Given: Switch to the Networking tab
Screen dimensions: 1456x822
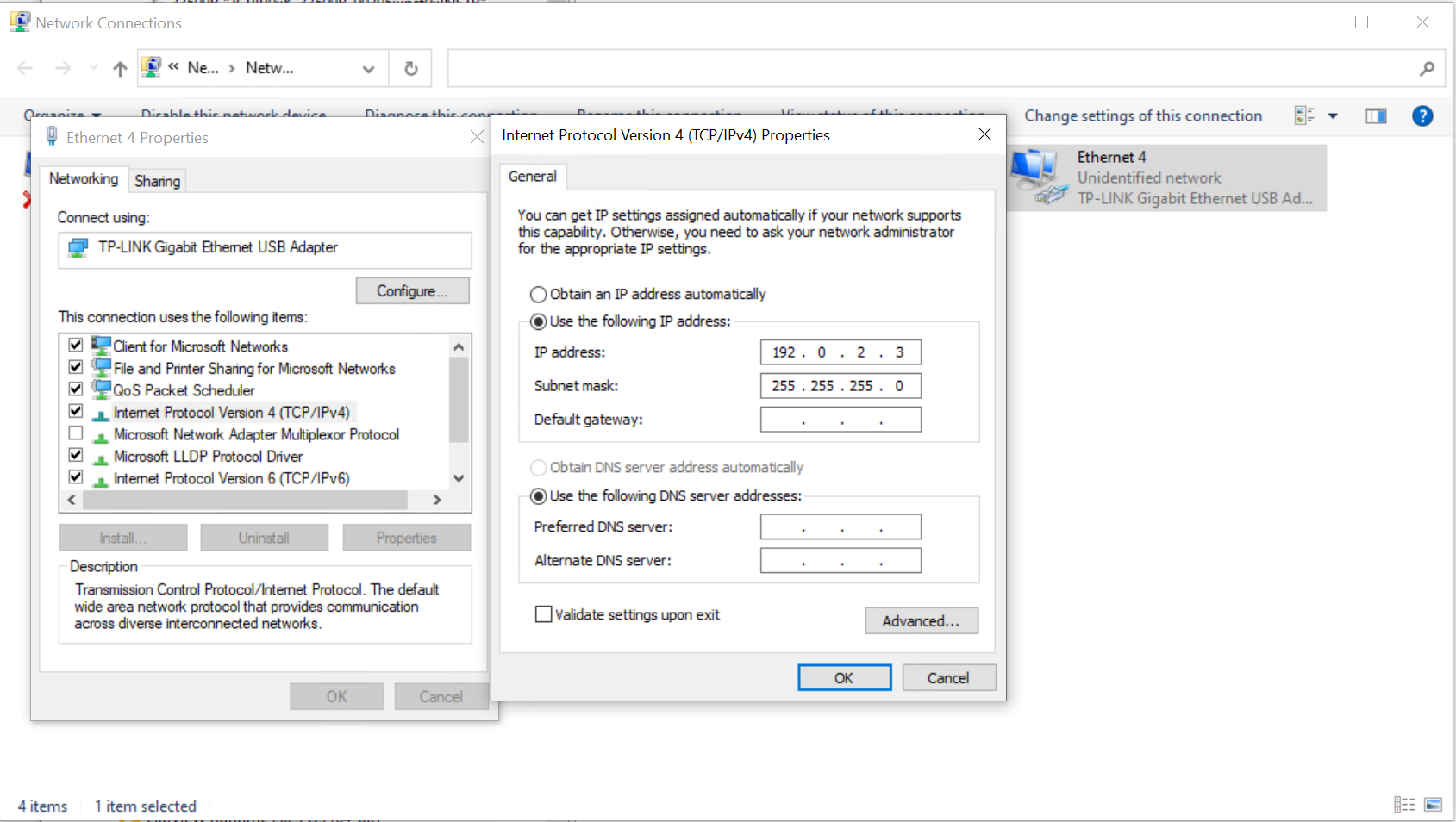Looking at the screenshot, I should [84, 178].
